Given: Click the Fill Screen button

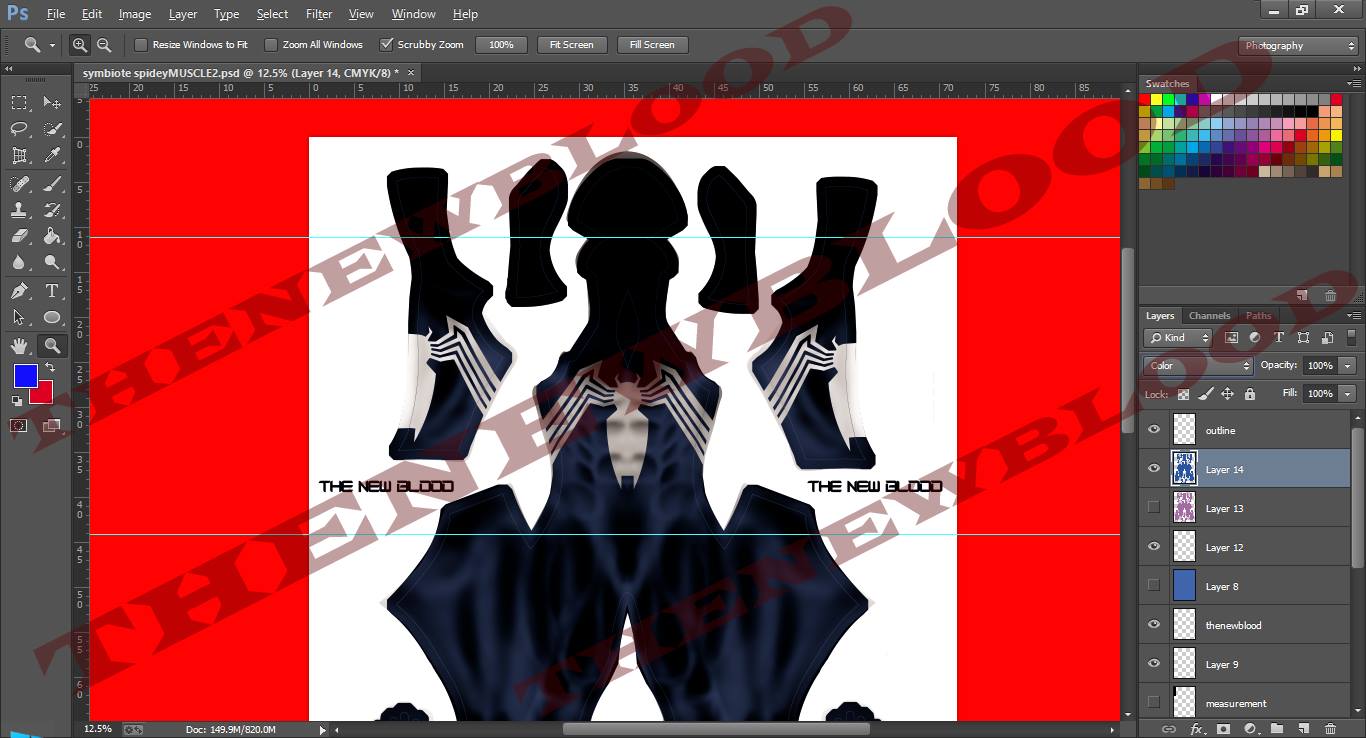Looking at the screenshot, I should (x=652, y=45).
